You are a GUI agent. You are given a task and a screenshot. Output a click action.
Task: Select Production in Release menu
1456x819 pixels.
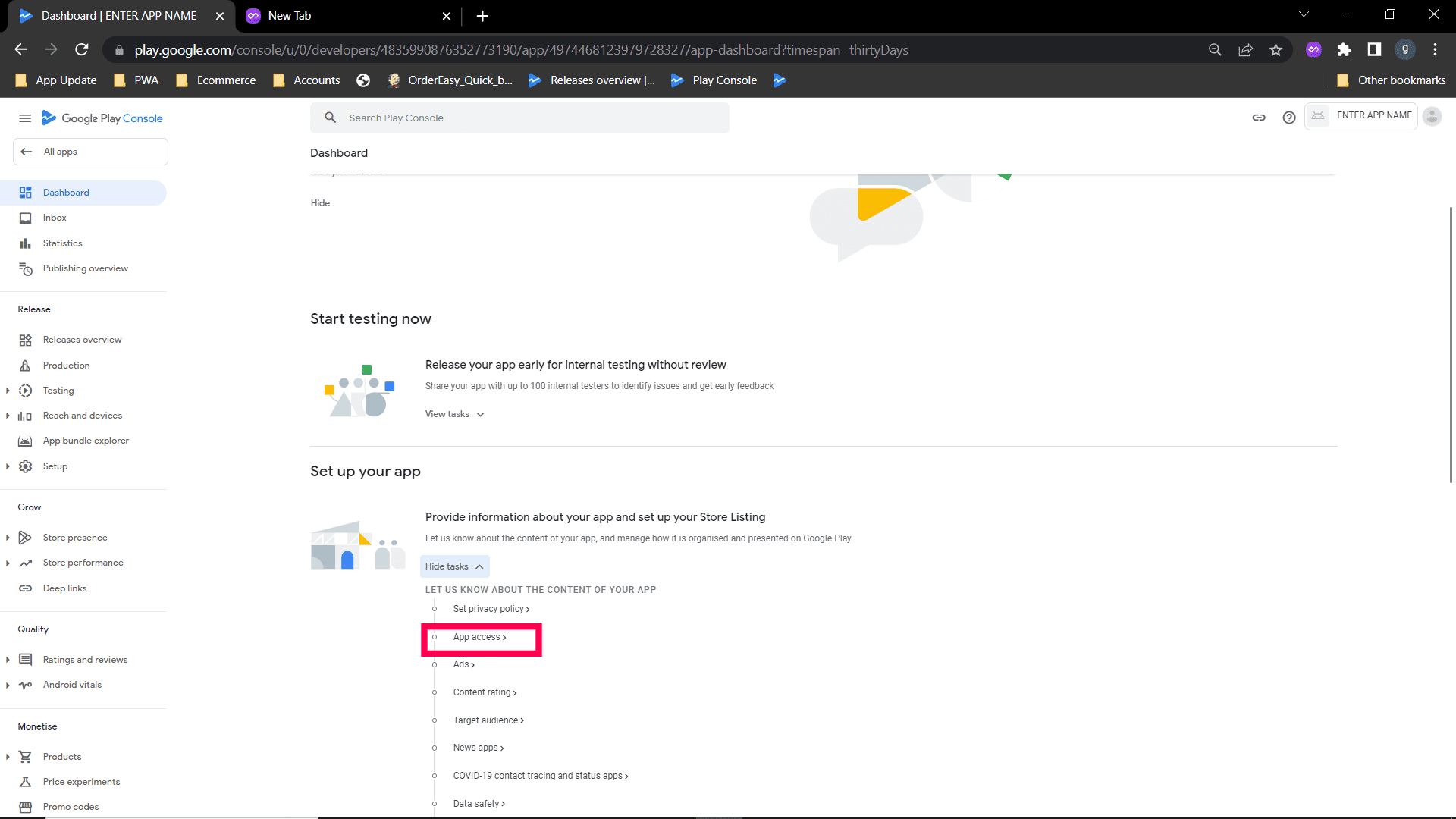pos(66,366)
